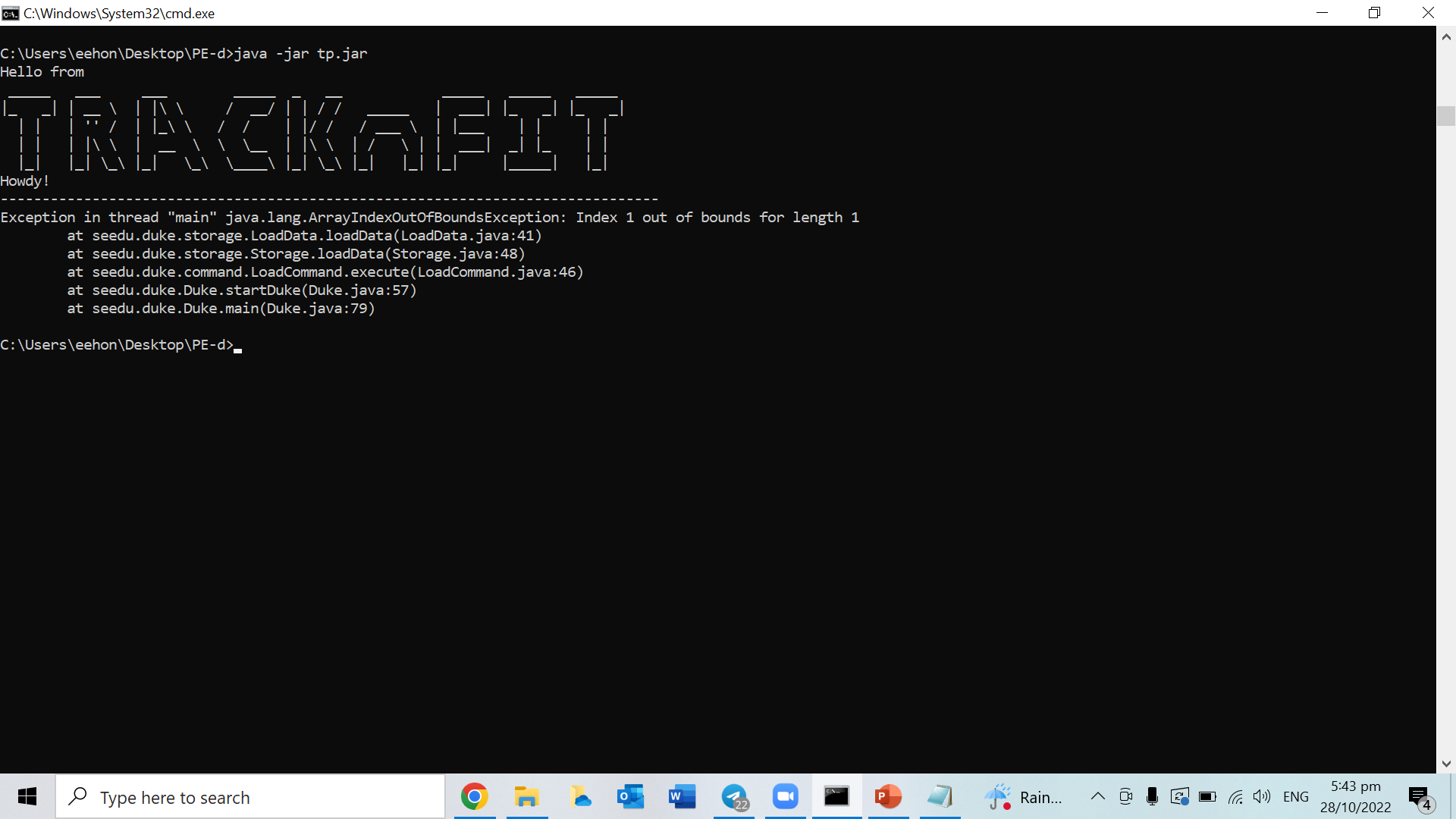Viewport: 1456px width, 819px height.
Task: Open Zoom from the taskbar
Action: point(786,797)
